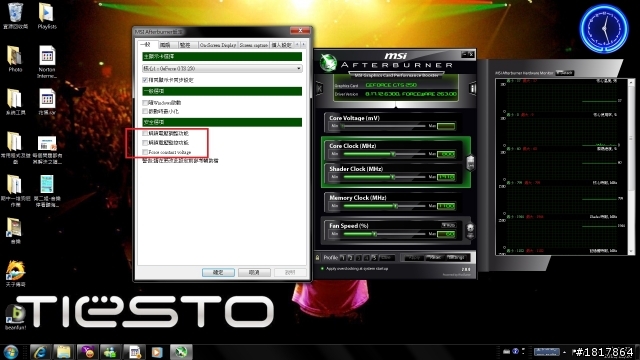Image resolution: width=640 pixels, height=360 pixels.
Task: Click the greyed-out Apply button in settings dialog
Action: point(290,272)
